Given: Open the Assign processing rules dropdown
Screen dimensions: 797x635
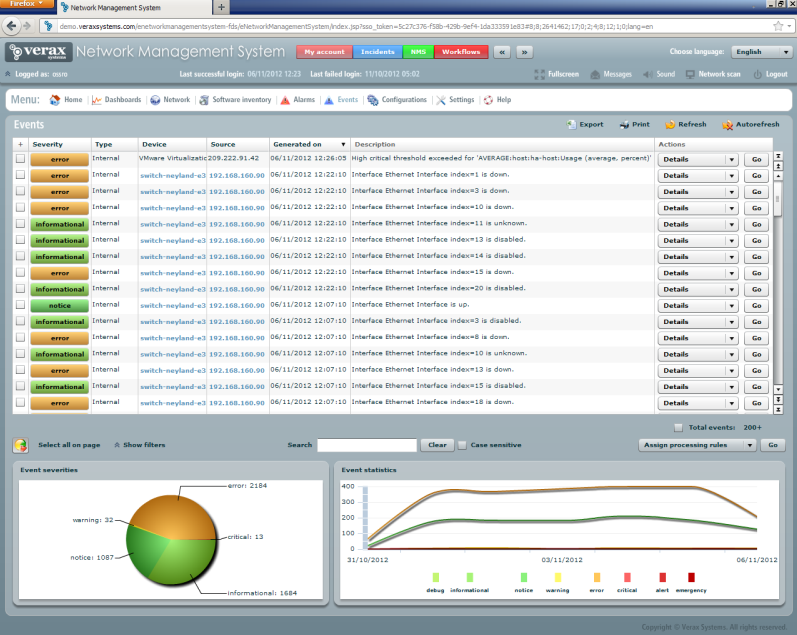Looking at the screenshot, I should point(697,445).
